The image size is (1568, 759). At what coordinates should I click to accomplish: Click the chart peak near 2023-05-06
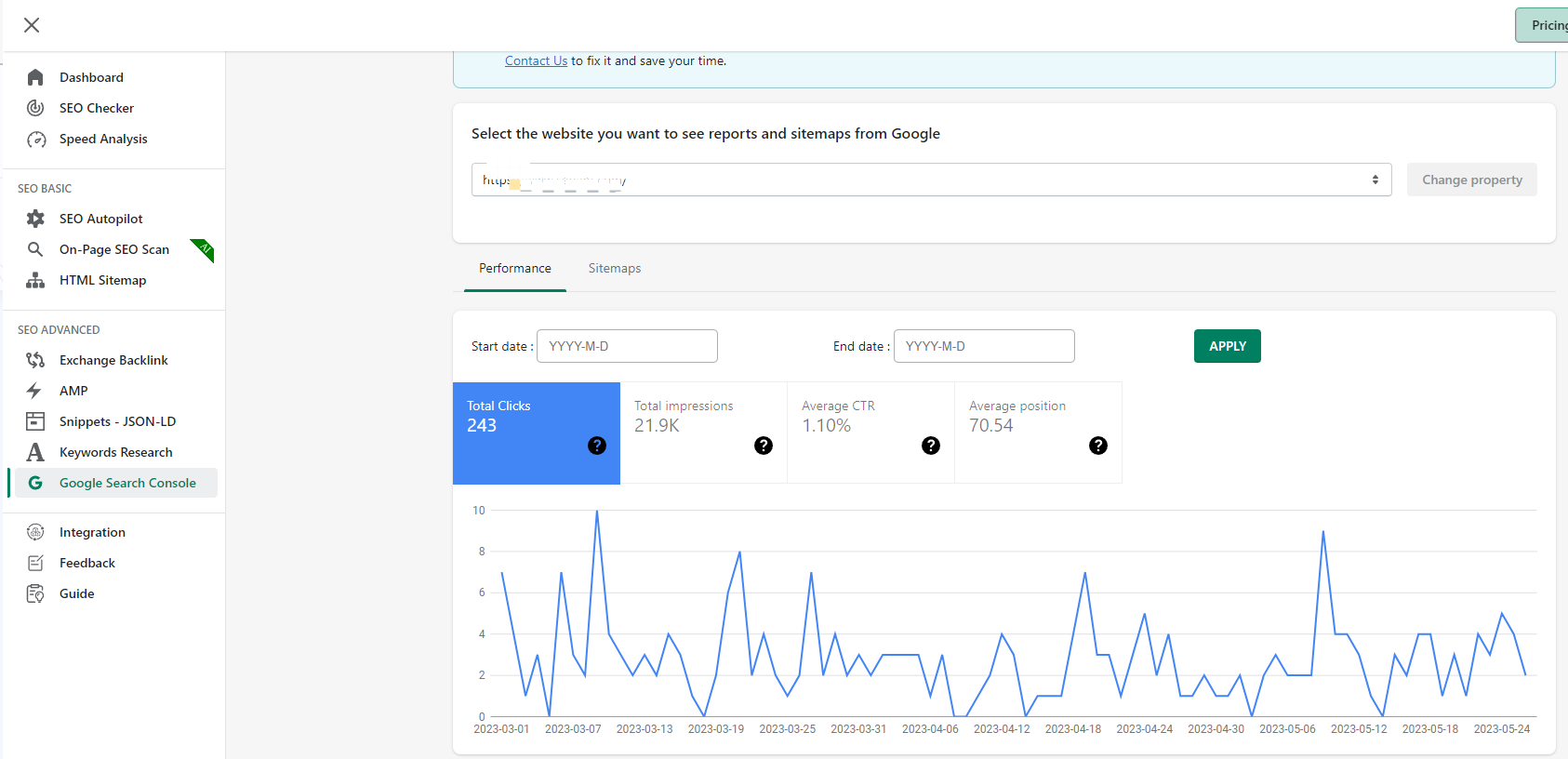(1323, 531)
